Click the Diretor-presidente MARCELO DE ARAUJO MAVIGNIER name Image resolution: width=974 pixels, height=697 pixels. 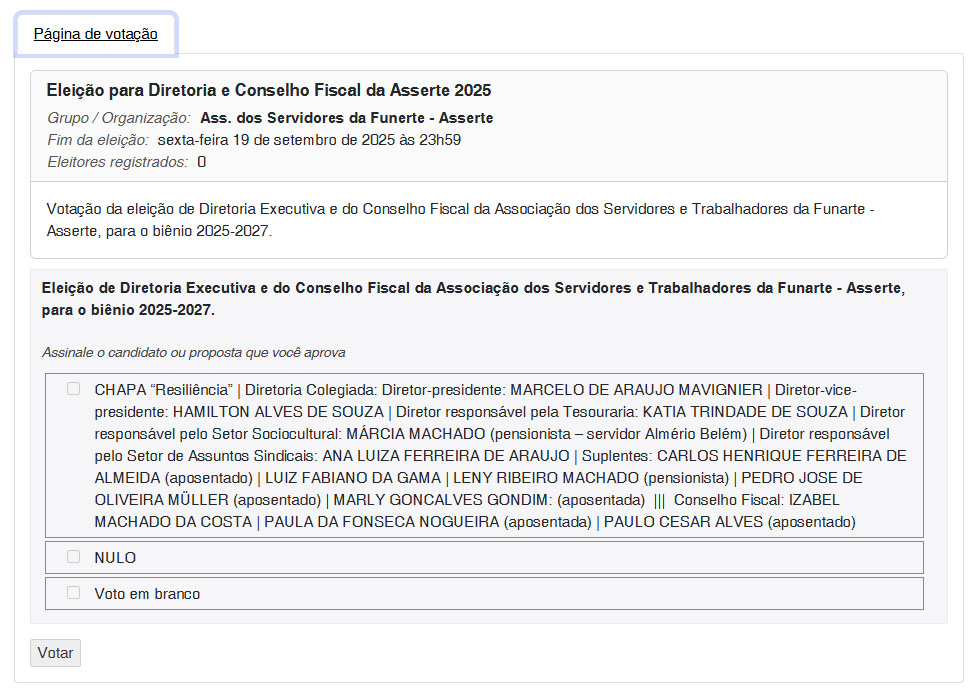coord(635,390)
